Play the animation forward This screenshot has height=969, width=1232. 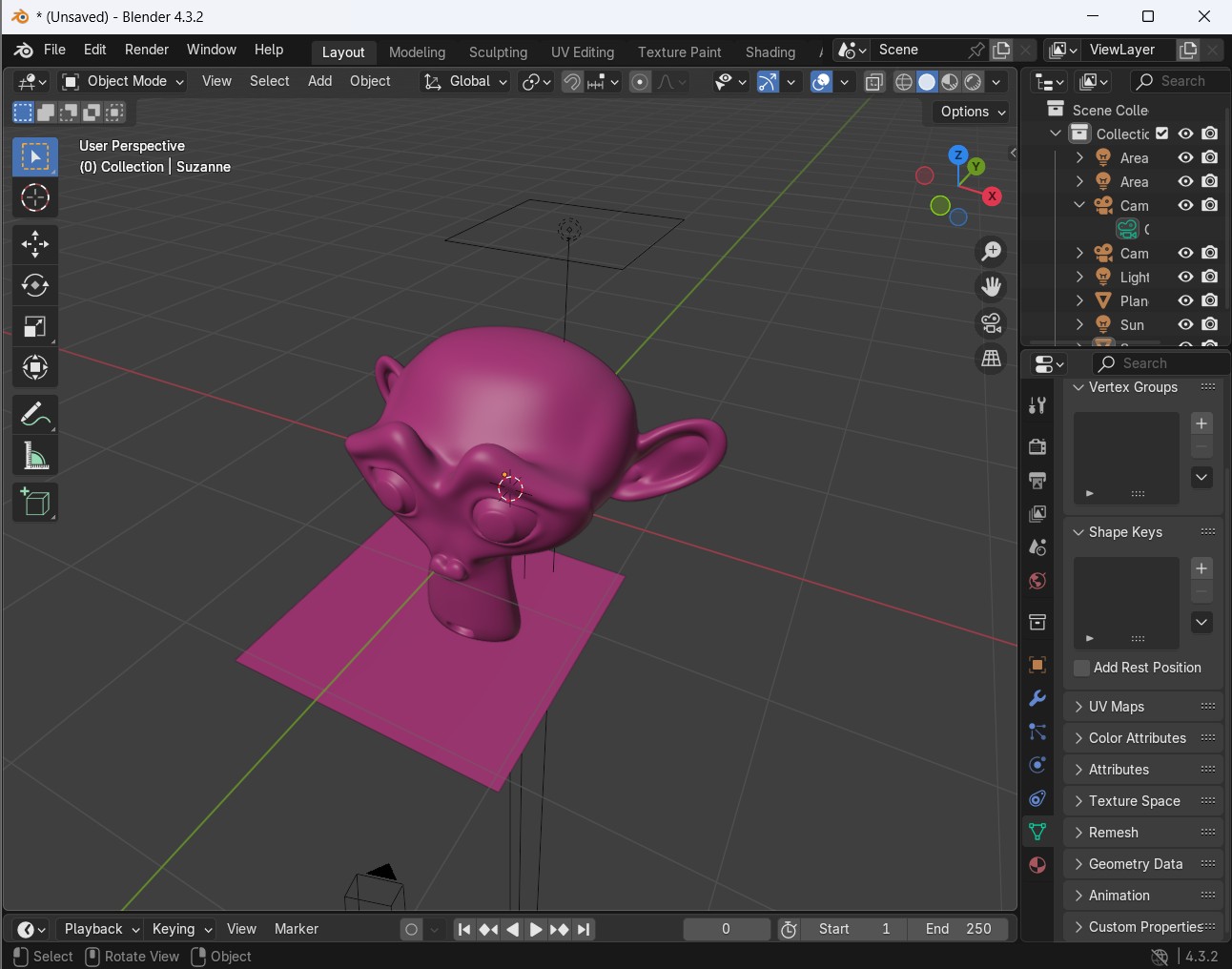coord(536,929)
